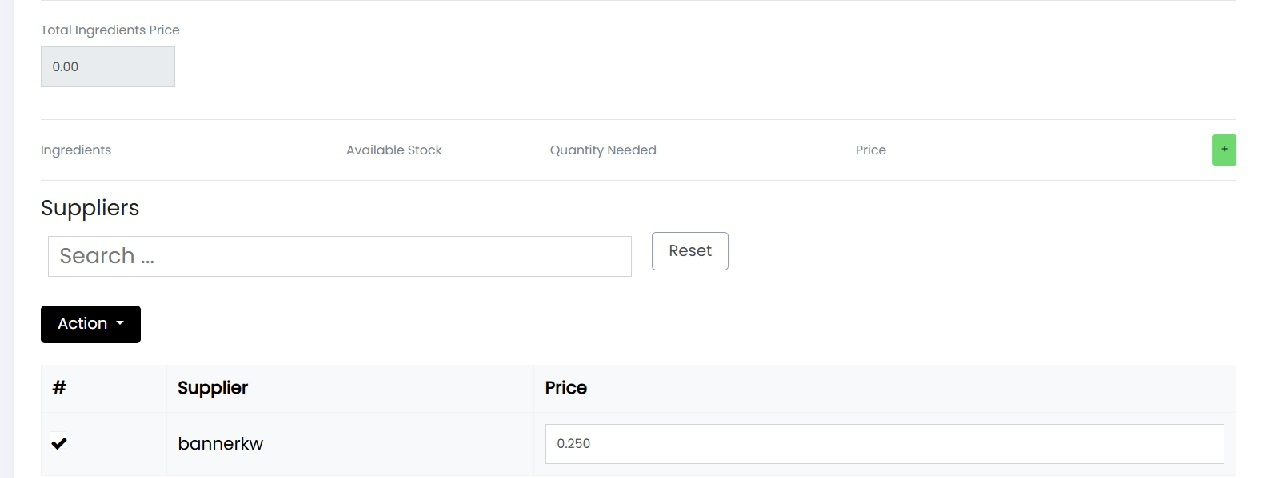Focus the Suppliers search box
Viewport: 1269px width, 478px height.
(339, 256)
